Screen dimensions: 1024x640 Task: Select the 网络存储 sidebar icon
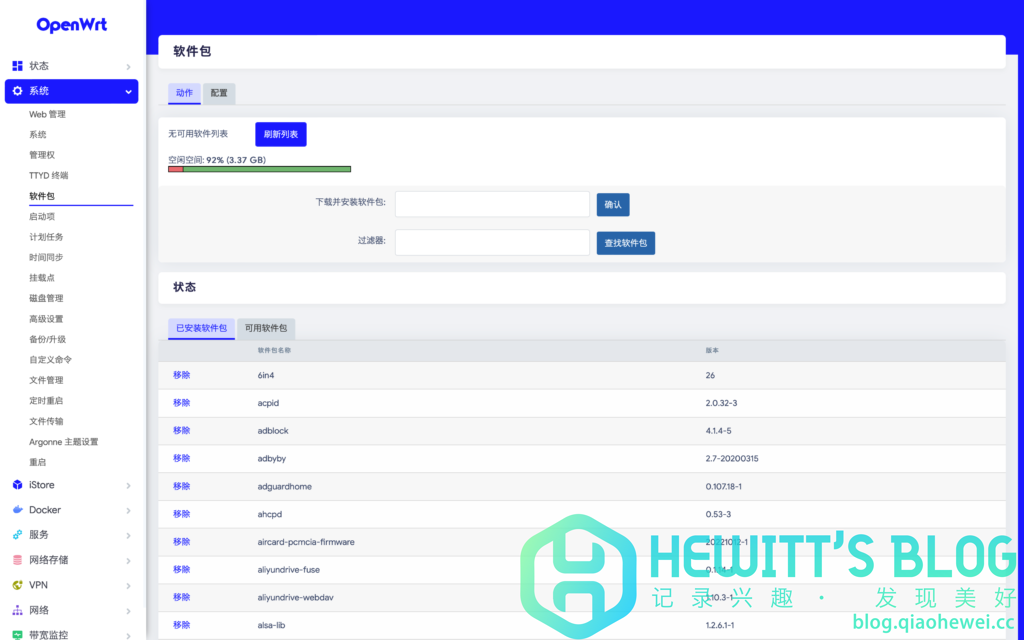(15, 561)
